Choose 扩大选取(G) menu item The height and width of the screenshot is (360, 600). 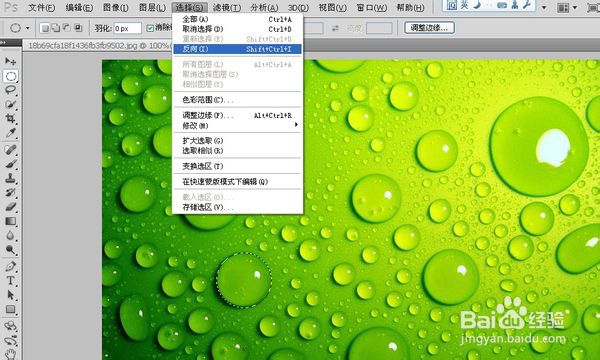237,141
